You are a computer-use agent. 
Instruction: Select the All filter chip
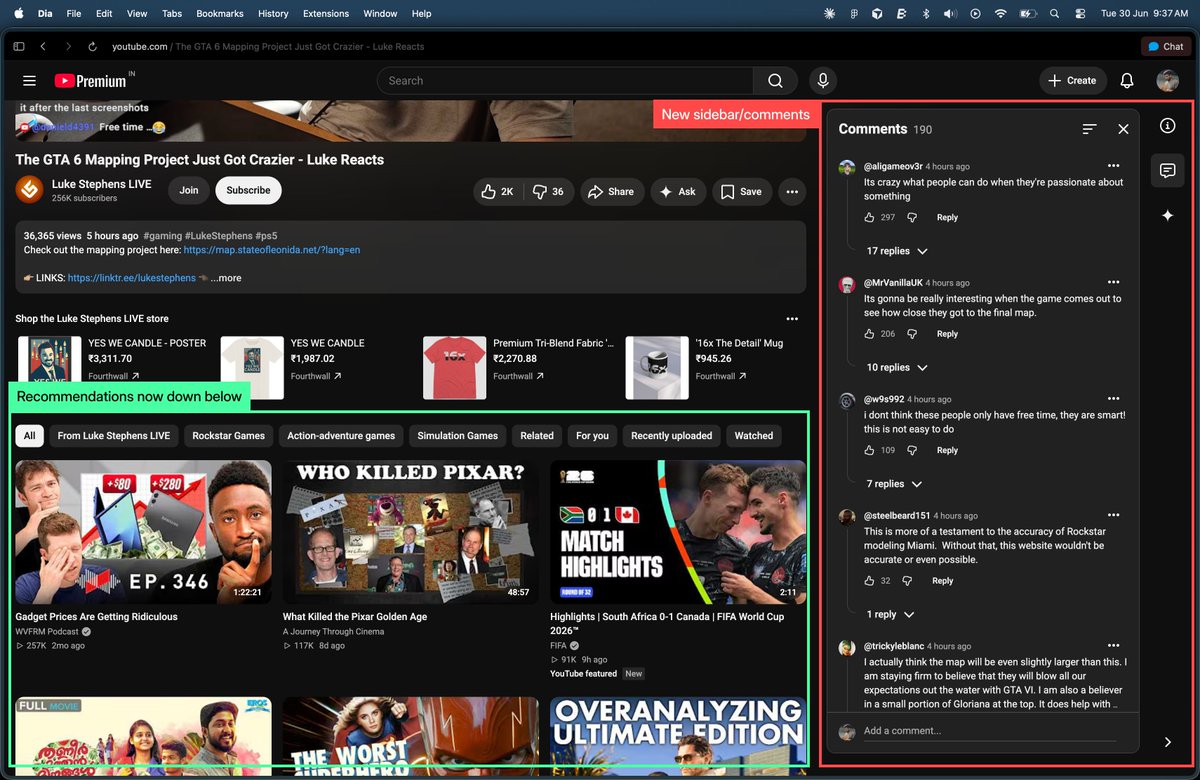click(29, 436)
